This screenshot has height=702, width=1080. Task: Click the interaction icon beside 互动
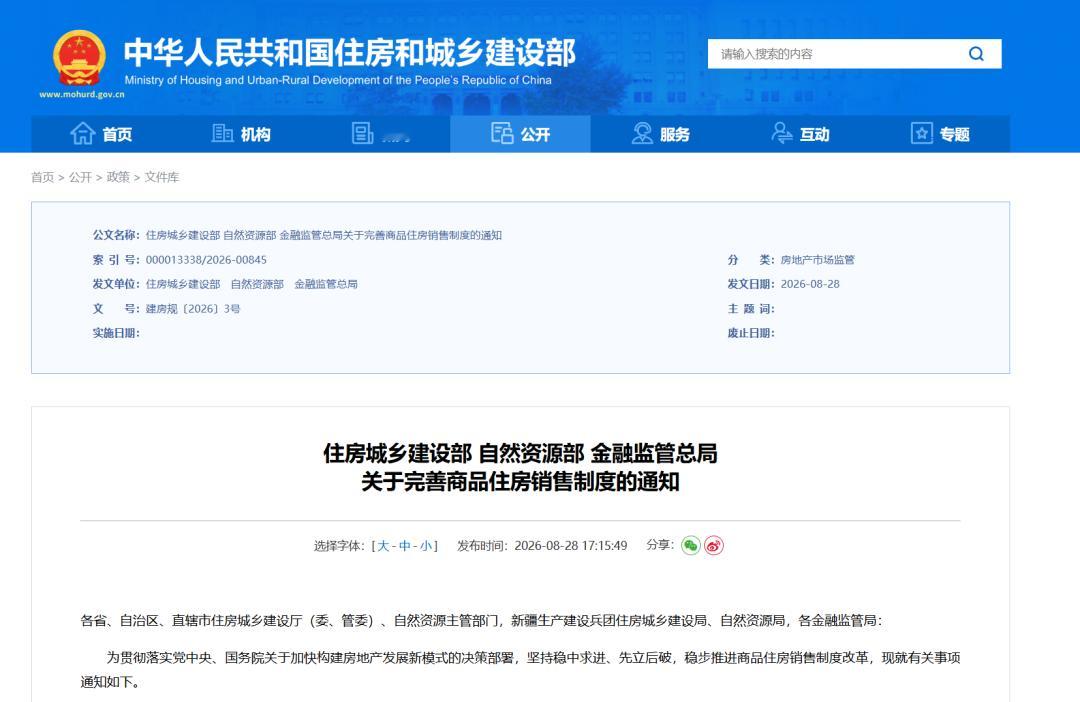click(782, 133)
